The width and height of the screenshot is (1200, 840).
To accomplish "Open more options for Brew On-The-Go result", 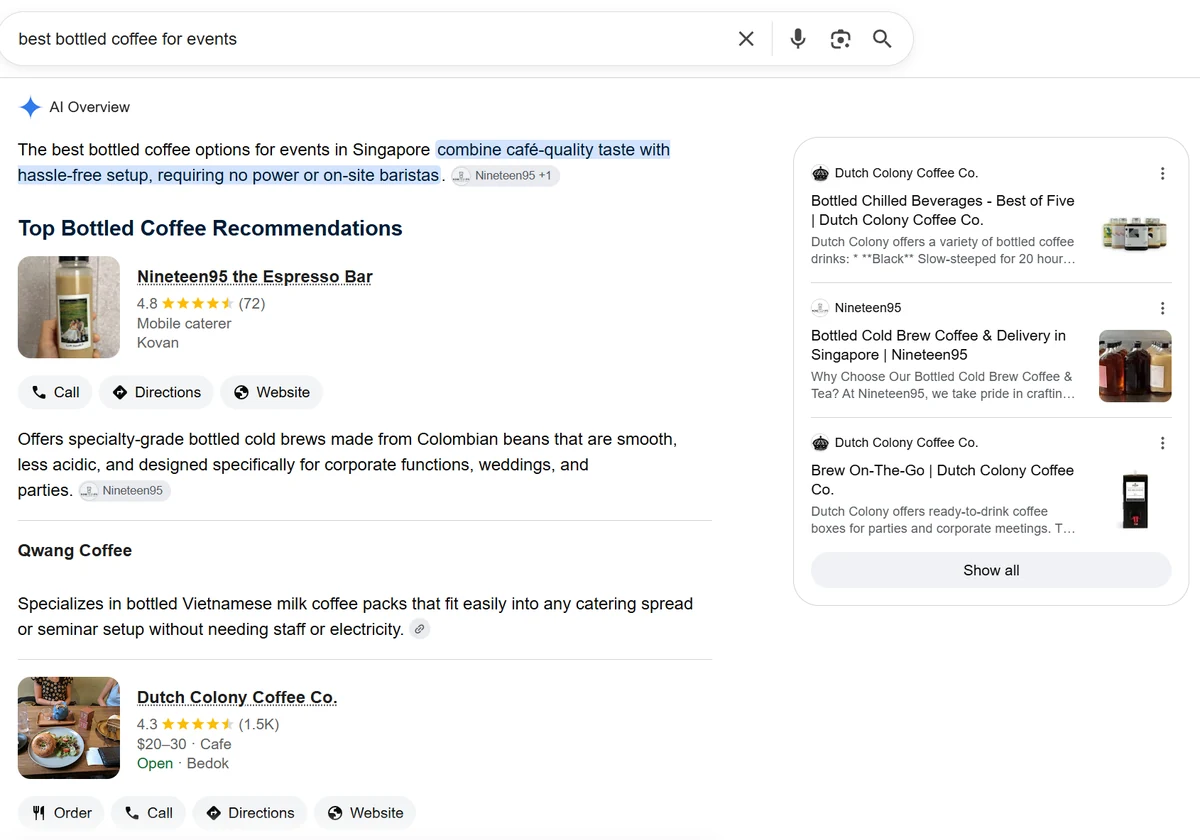I will click(x=1162, y=443).
